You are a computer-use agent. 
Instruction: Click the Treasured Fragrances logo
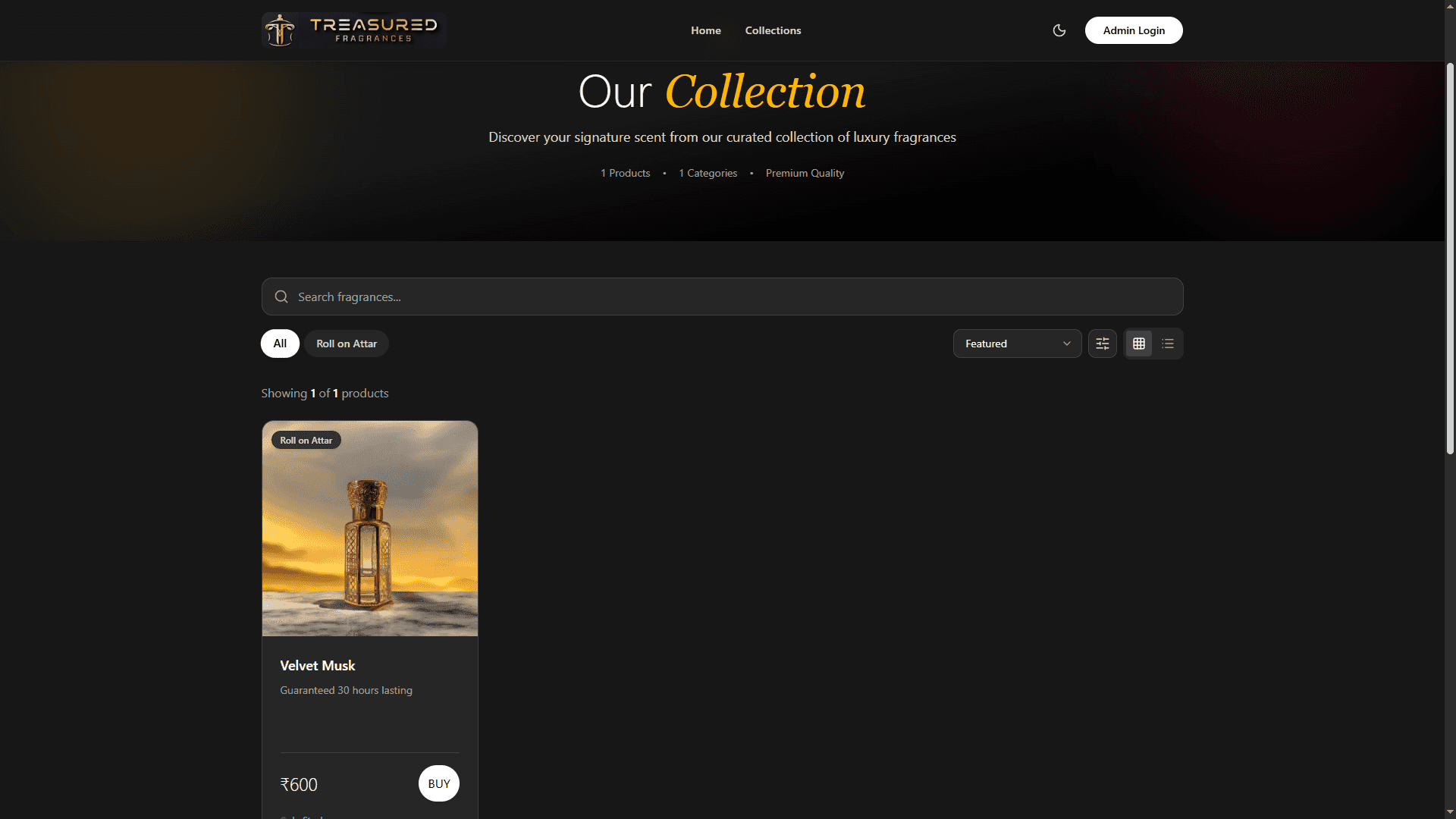tap(353, 30)
